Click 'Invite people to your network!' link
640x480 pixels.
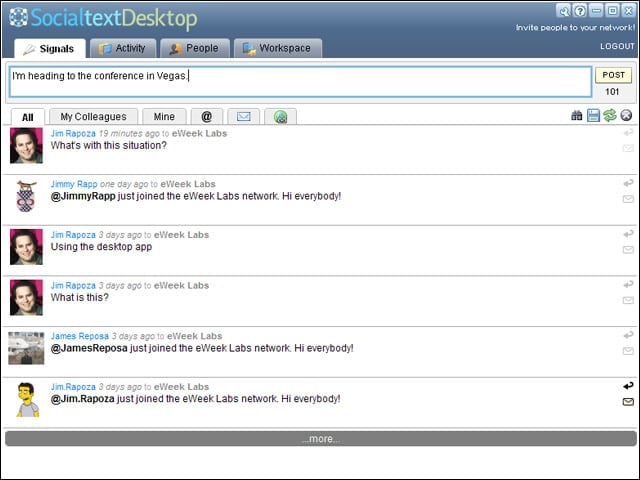pos(575,28)
